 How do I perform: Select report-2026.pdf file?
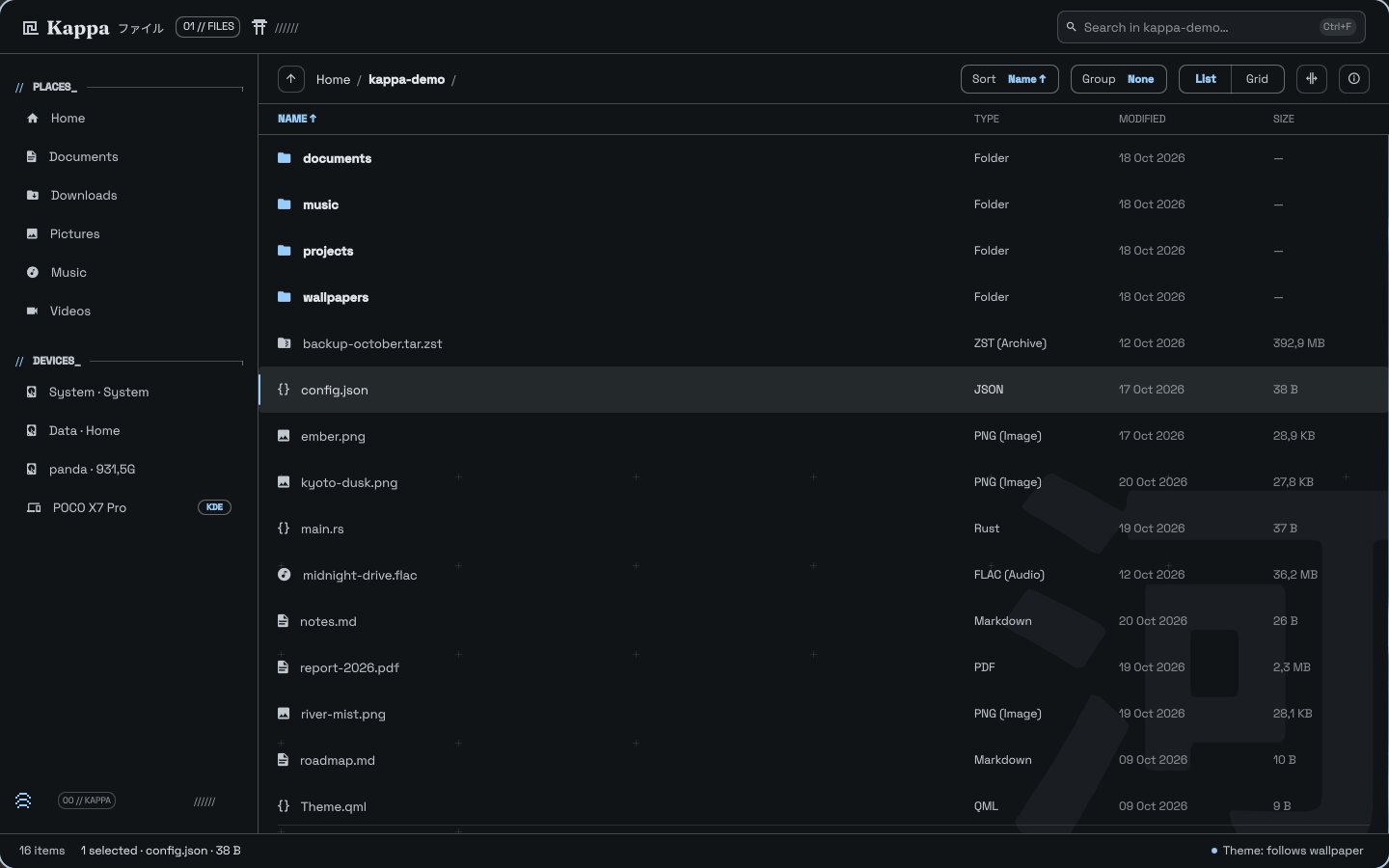(x=824, y=667)
